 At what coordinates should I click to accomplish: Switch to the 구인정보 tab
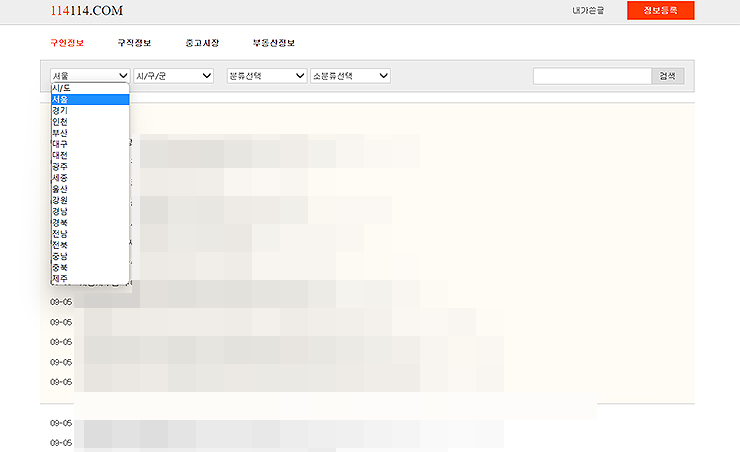pos(67,43)
